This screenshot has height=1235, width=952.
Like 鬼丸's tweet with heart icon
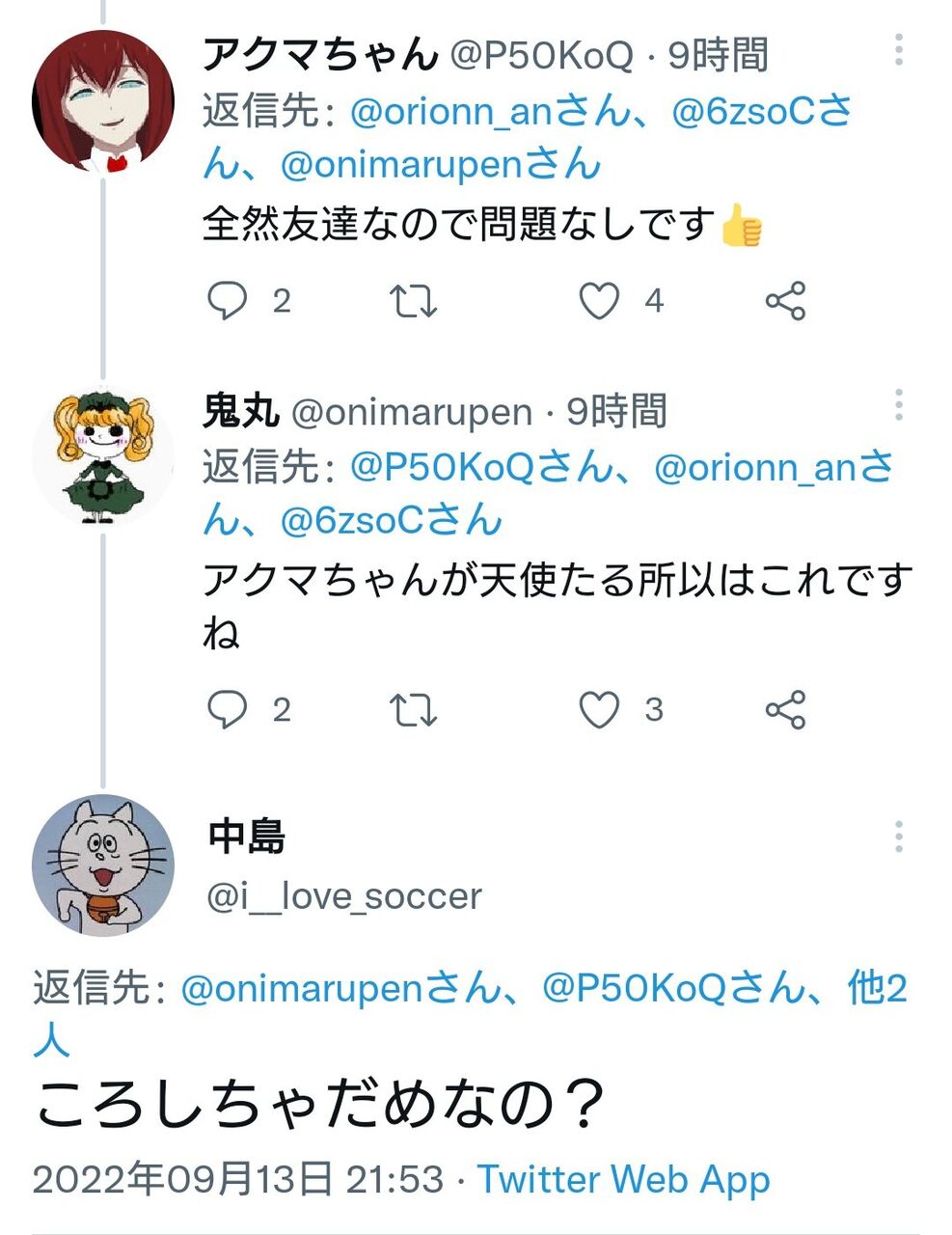(598, 710)
